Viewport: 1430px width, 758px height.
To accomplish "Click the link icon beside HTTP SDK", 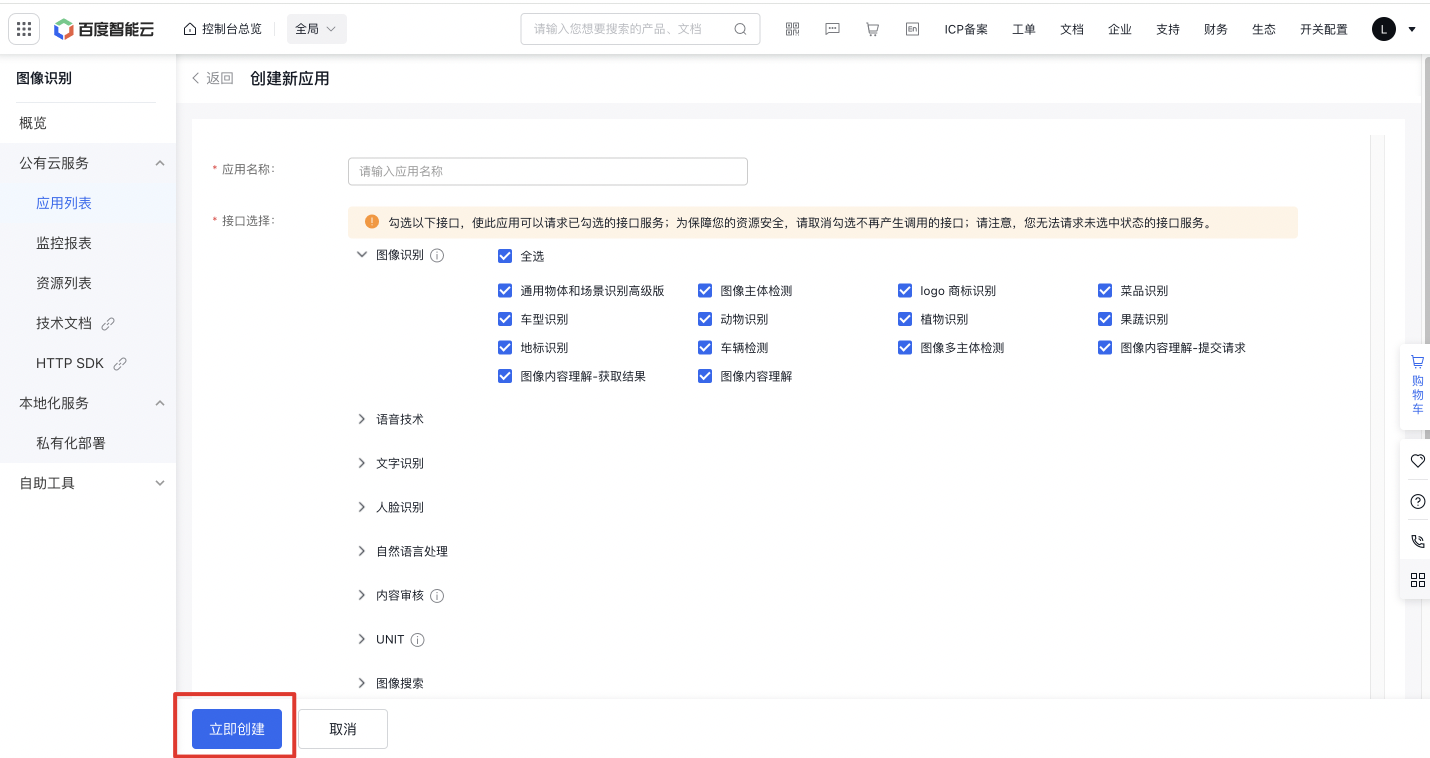I will (x=120, y=363).
